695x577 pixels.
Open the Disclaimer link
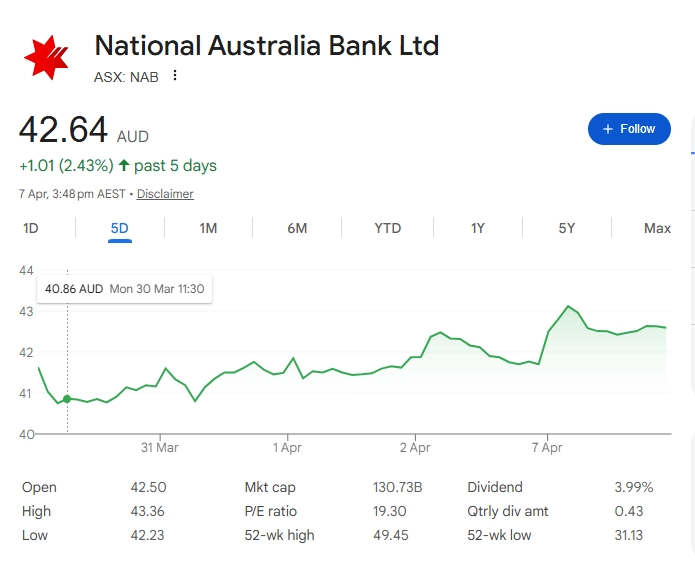165,194
